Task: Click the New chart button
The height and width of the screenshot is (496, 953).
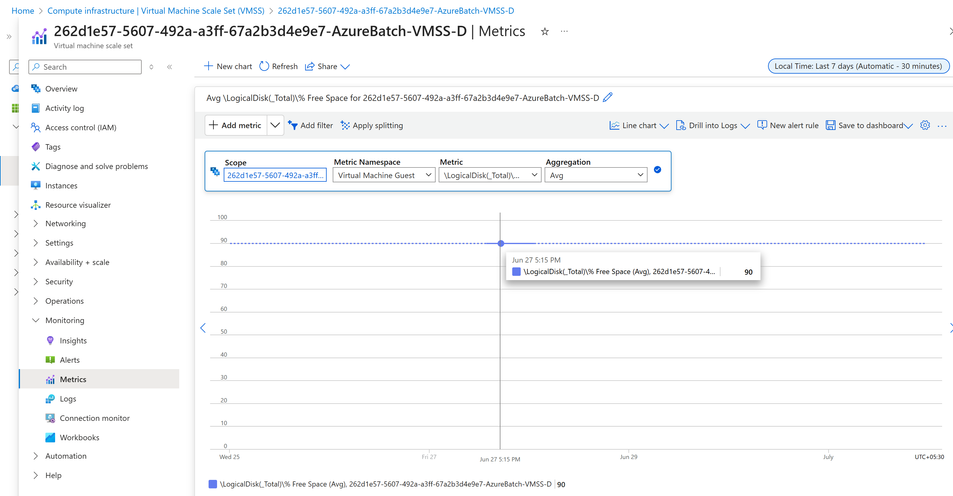Action: pos(227,66)
